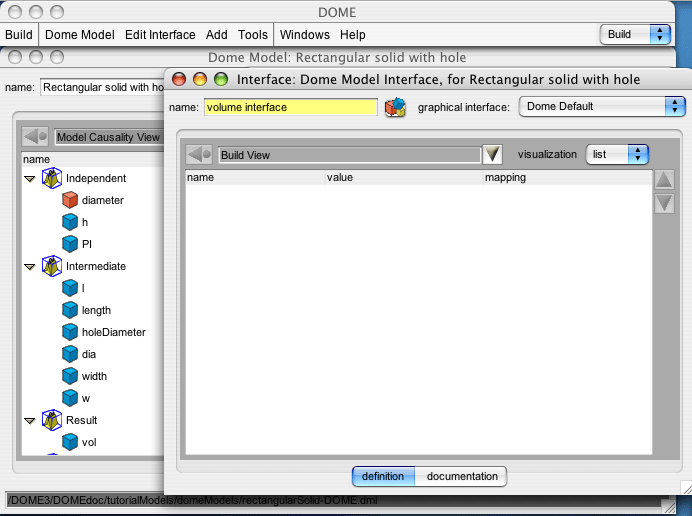692x516 pixels.
Task: Click the back arrow in Build View bar
Action: [199, 155]
